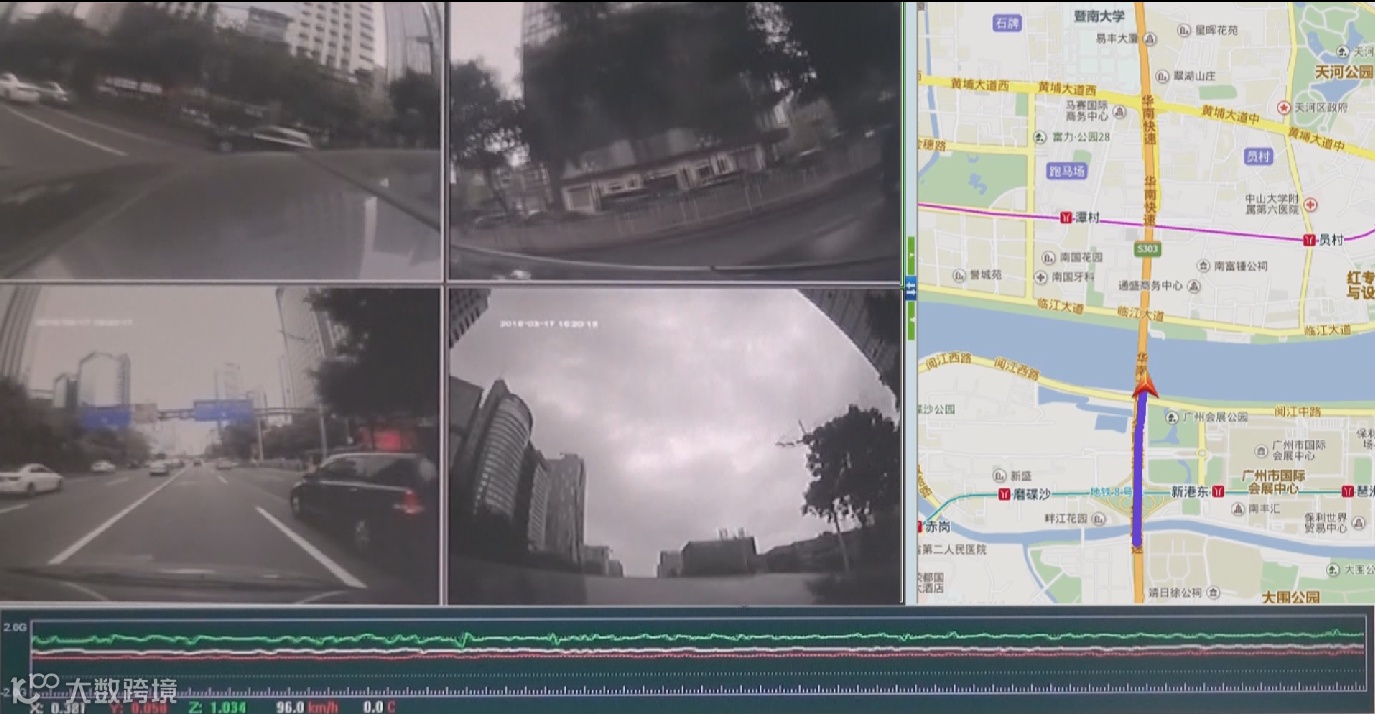Click the 誉城苑 map marker
Screen dimensions: 1375x714
(x=959, y=274)
